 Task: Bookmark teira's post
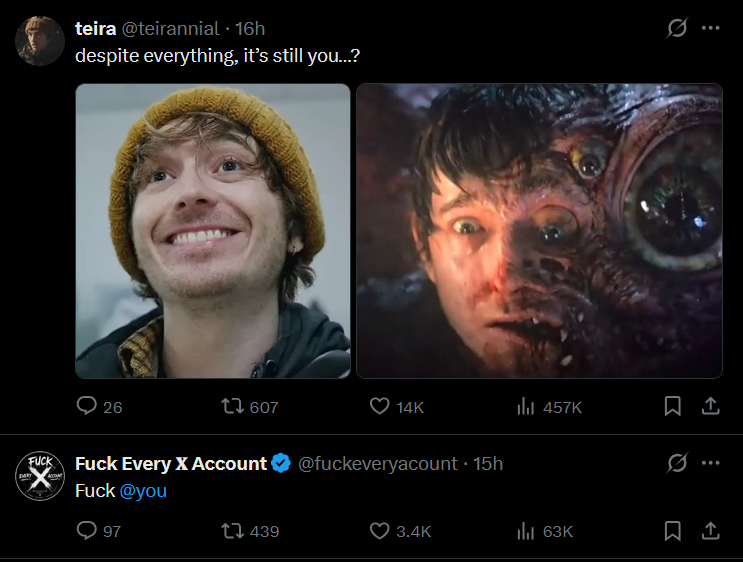point(672,406)
